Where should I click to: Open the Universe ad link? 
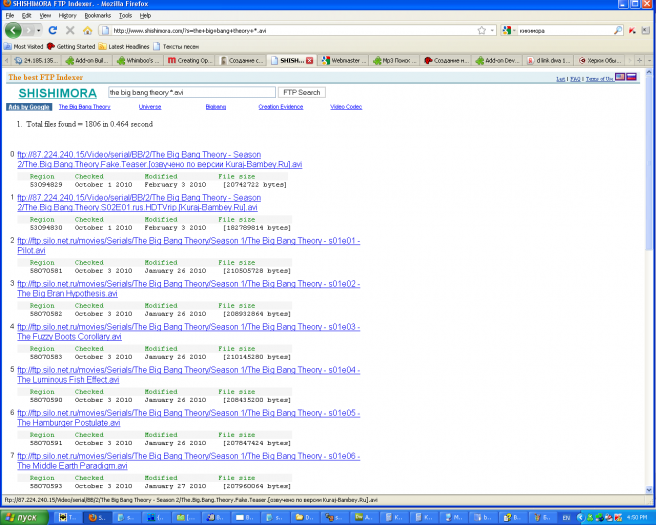tap(150, 107)
